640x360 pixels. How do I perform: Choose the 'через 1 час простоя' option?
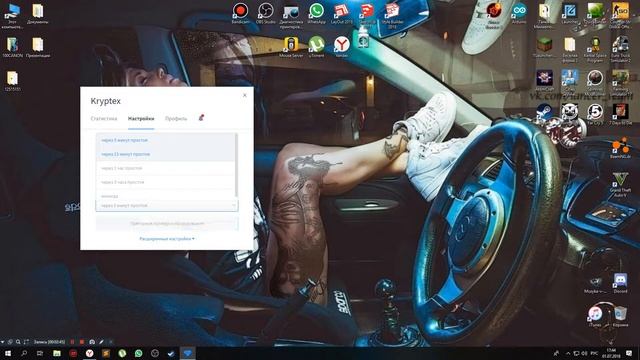165,168
